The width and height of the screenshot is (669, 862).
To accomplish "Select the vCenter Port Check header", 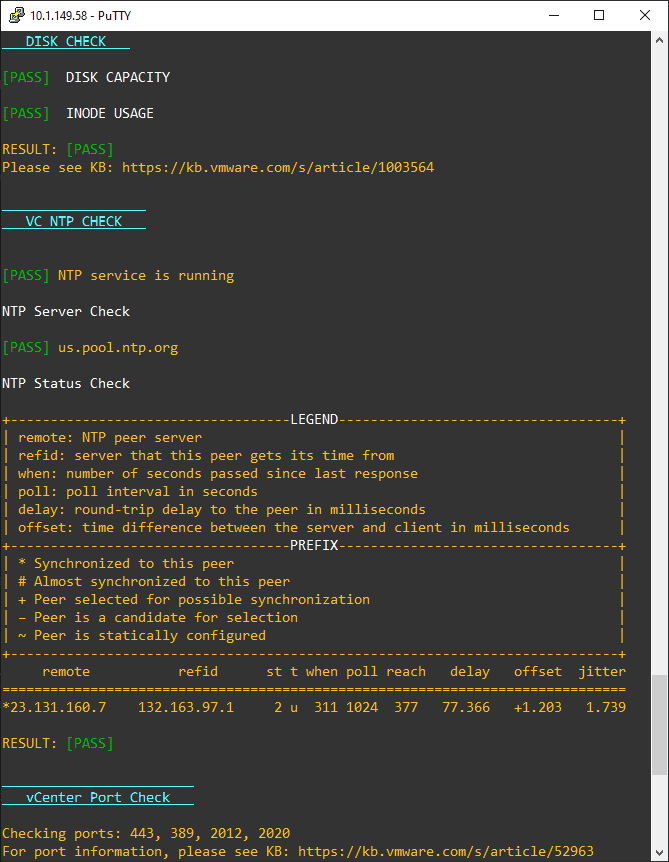I will 97,796.
